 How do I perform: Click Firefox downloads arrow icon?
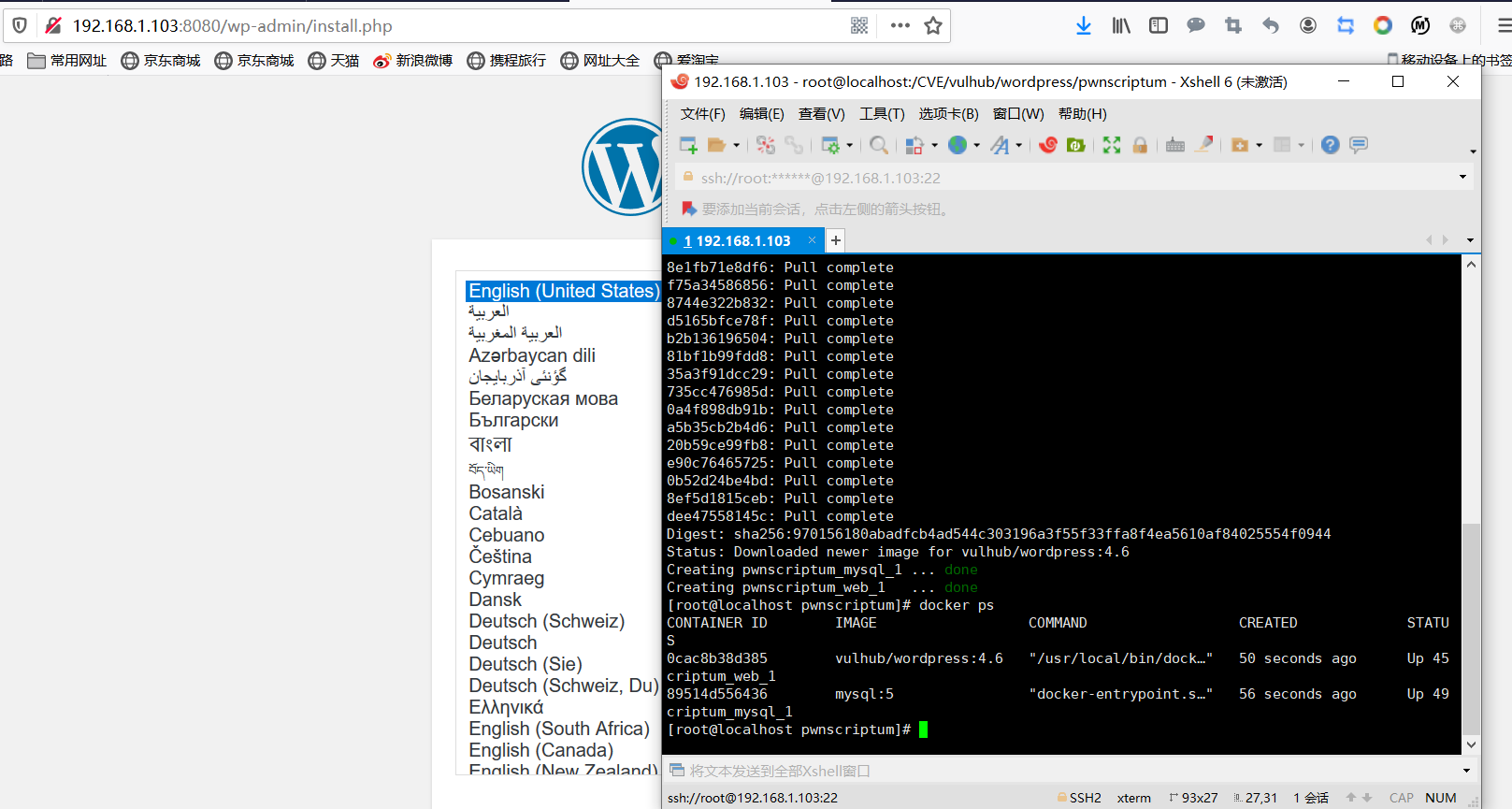1084,26
